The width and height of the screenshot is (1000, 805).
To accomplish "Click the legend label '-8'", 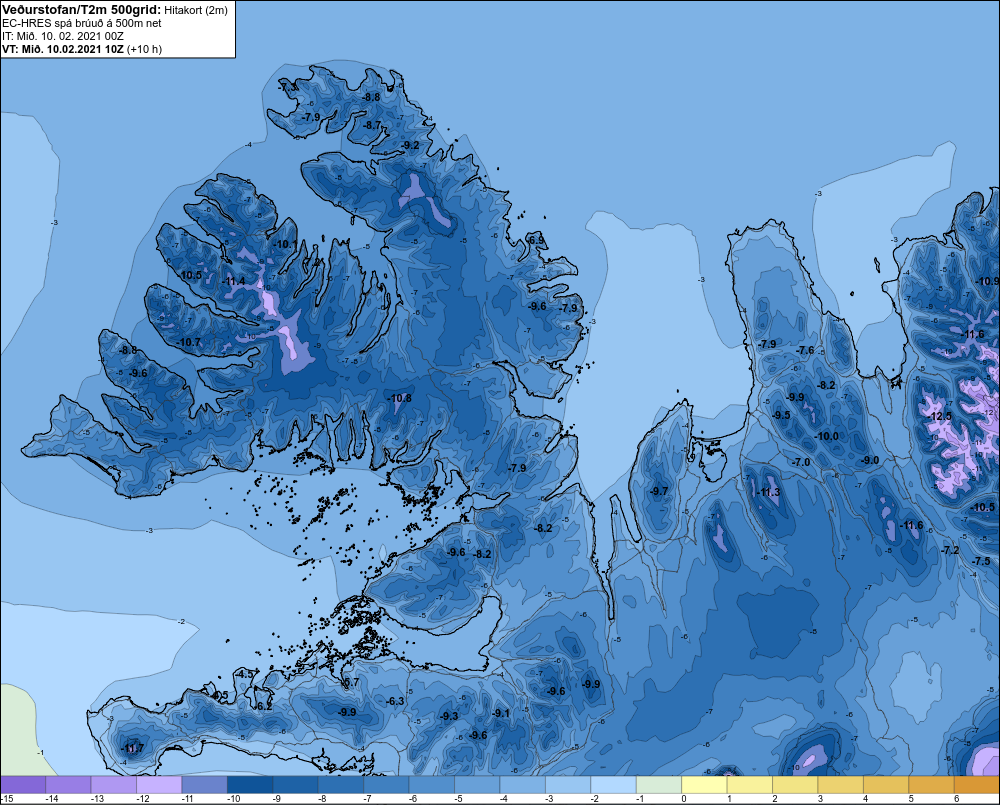I will 324,799.
